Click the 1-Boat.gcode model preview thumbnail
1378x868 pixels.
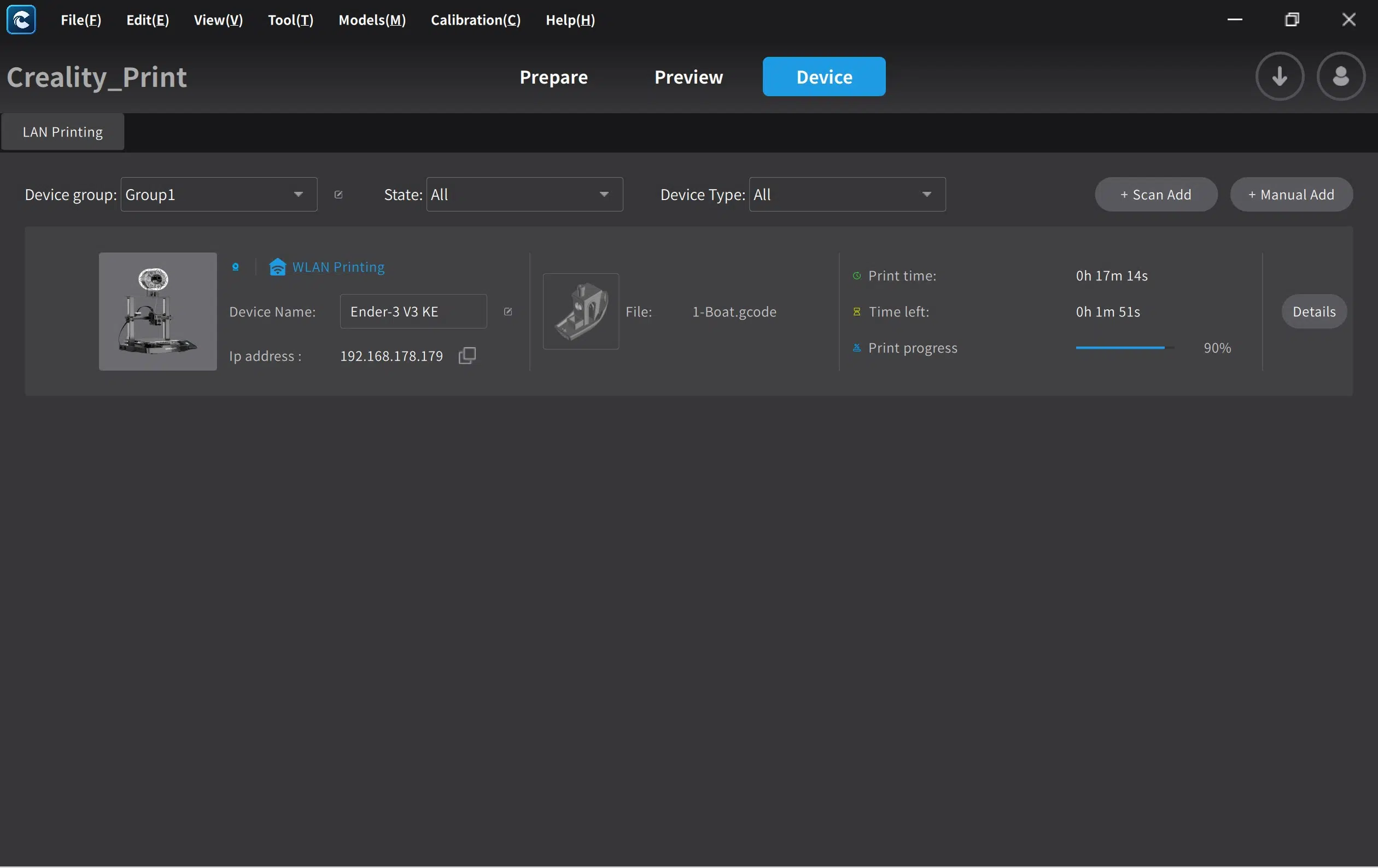pyautogui.click(x=581, y=312)
